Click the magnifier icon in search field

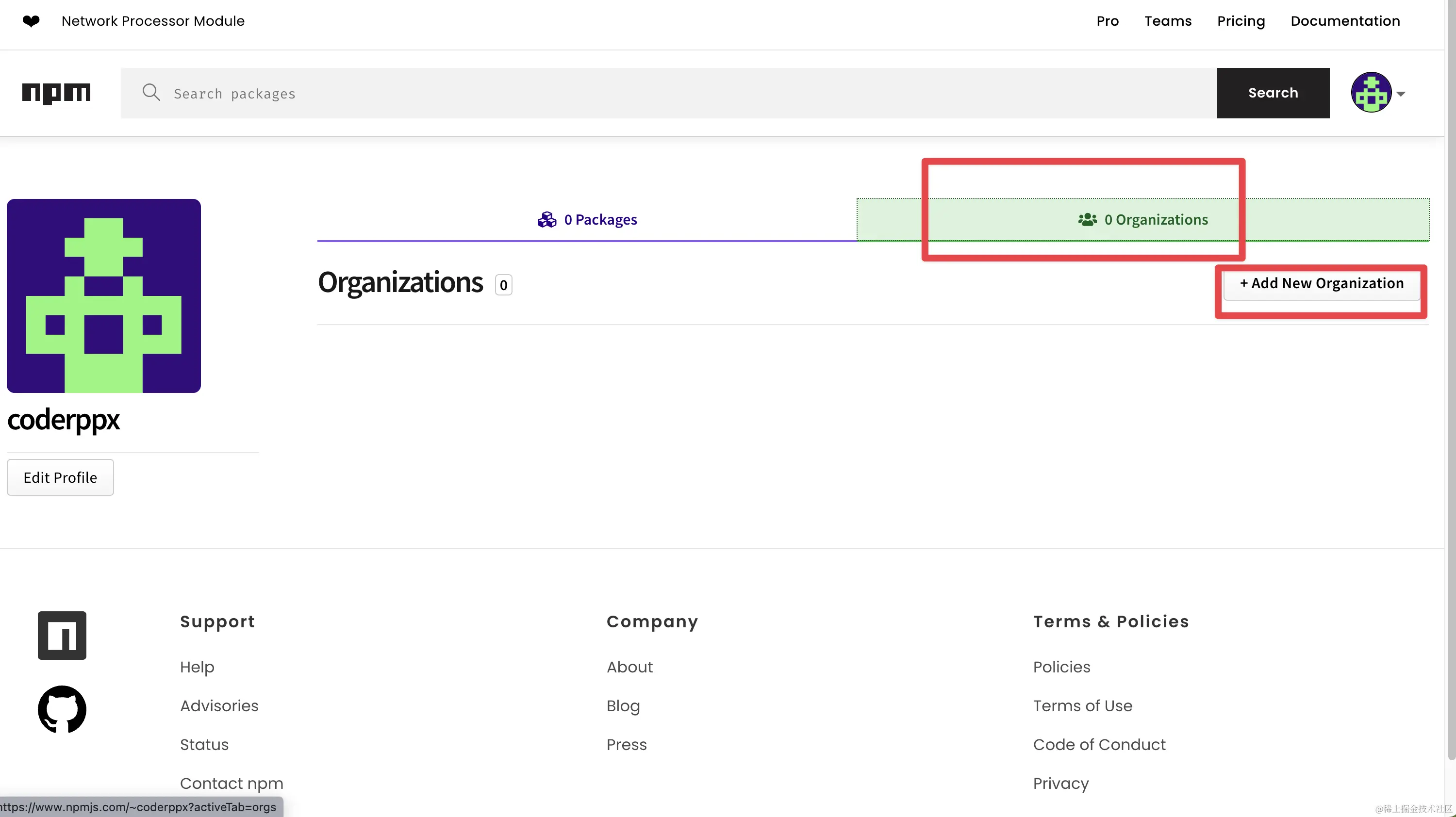151,92
